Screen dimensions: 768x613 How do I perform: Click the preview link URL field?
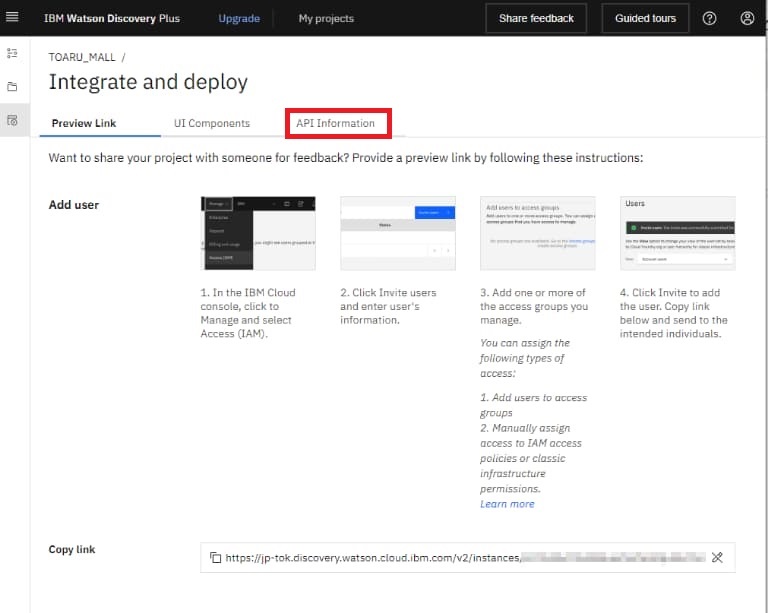(x=460, y=558)
